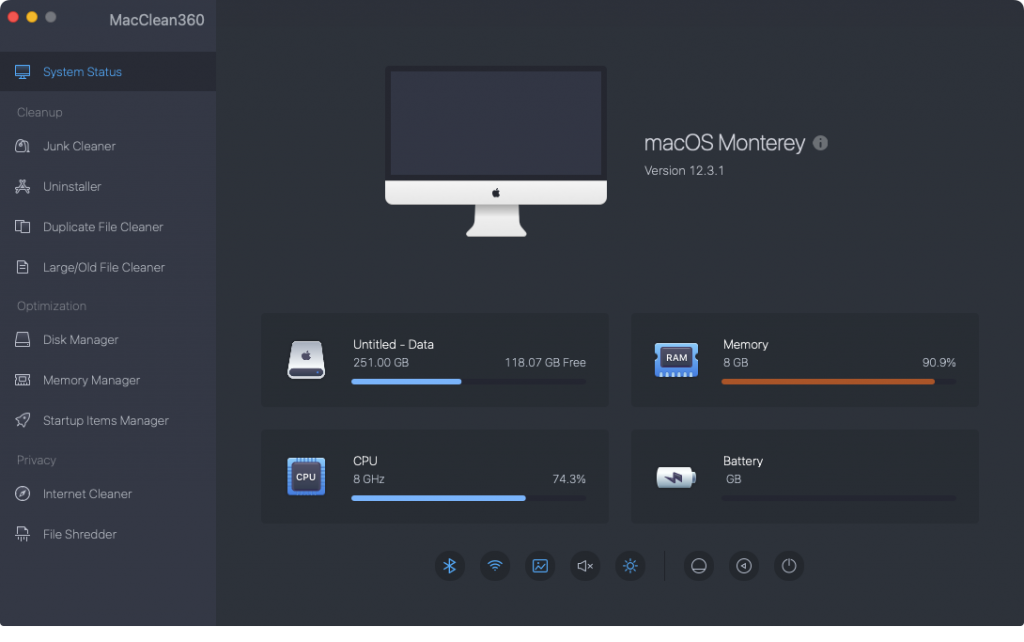Go to Internet Cleaner
The height and width of the screenshot is (642, 1024).
(108, 494)
